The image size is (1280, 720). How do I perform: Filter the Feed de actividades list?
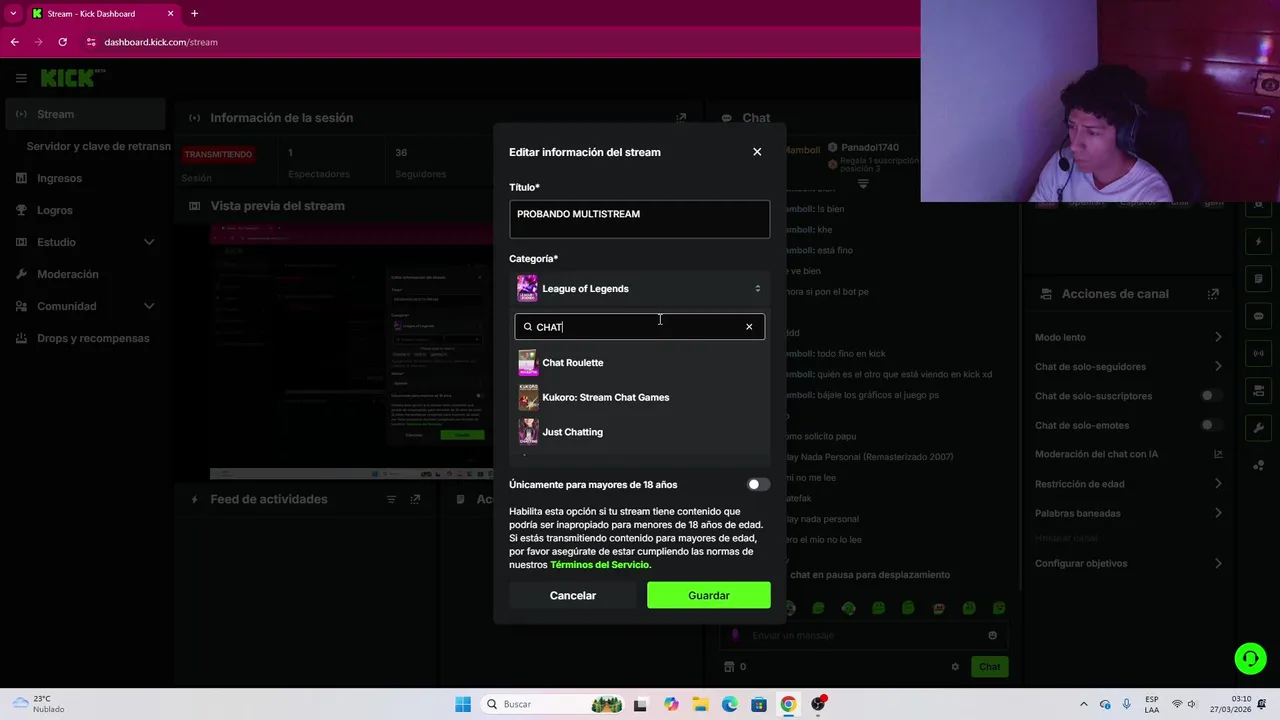[391, 499]
